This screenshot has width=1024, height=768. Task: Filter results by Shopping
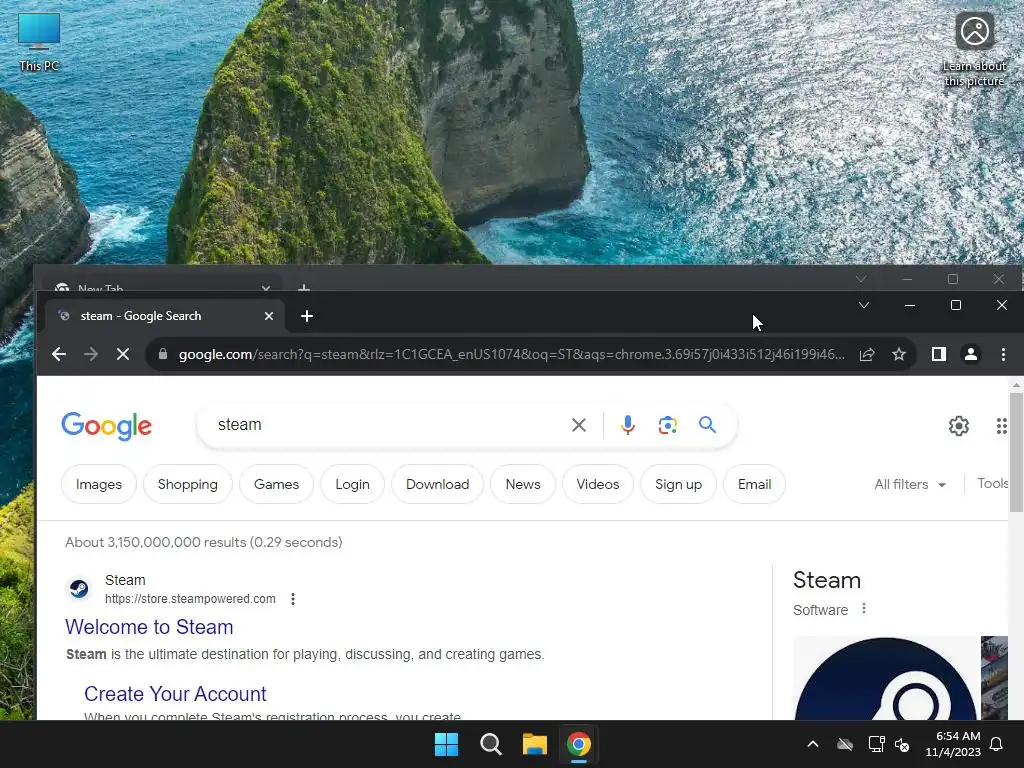point(187,485)
